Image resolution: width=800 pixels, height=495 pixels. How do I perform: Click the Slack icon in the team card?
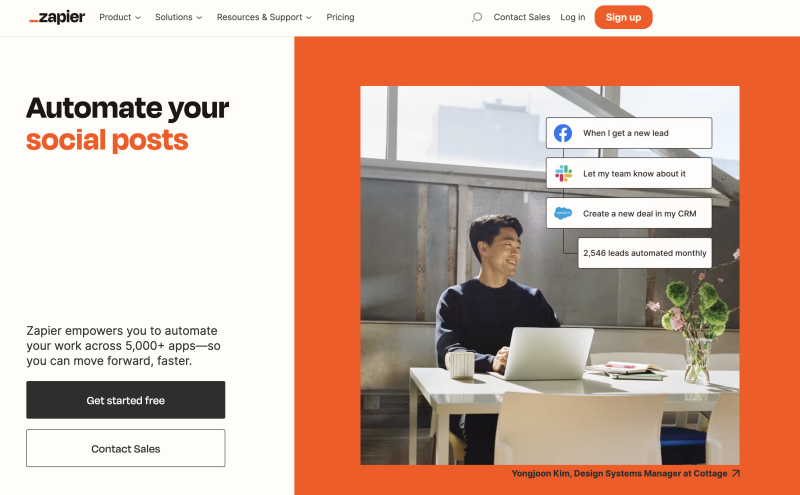pos(563,174)
